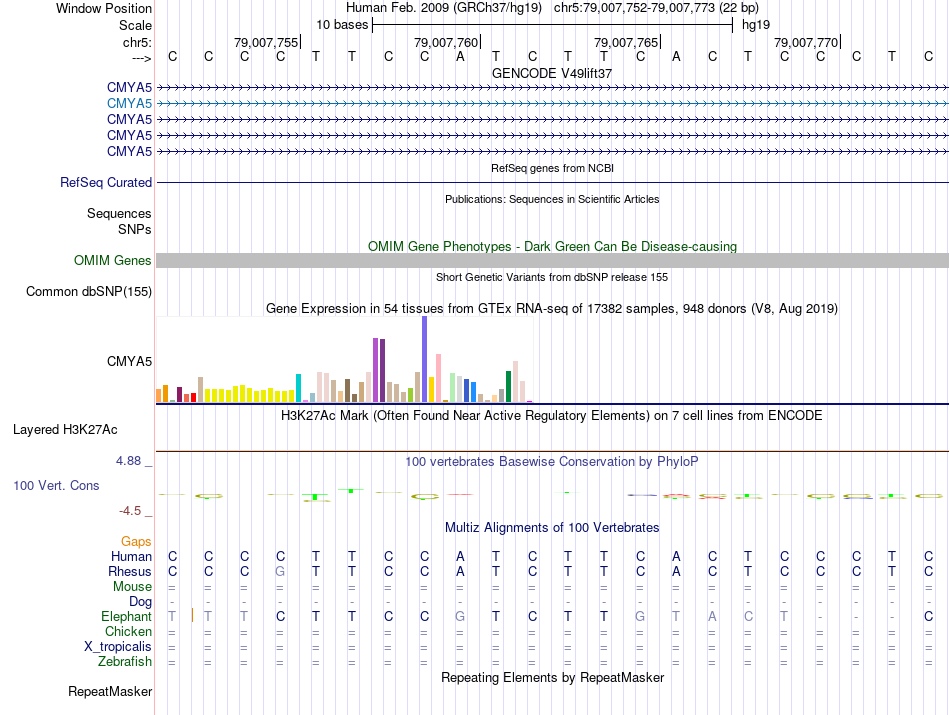950x715 pixels.
Task: Click the orange insertion mark in Elephant row
Action: [192, 615]
